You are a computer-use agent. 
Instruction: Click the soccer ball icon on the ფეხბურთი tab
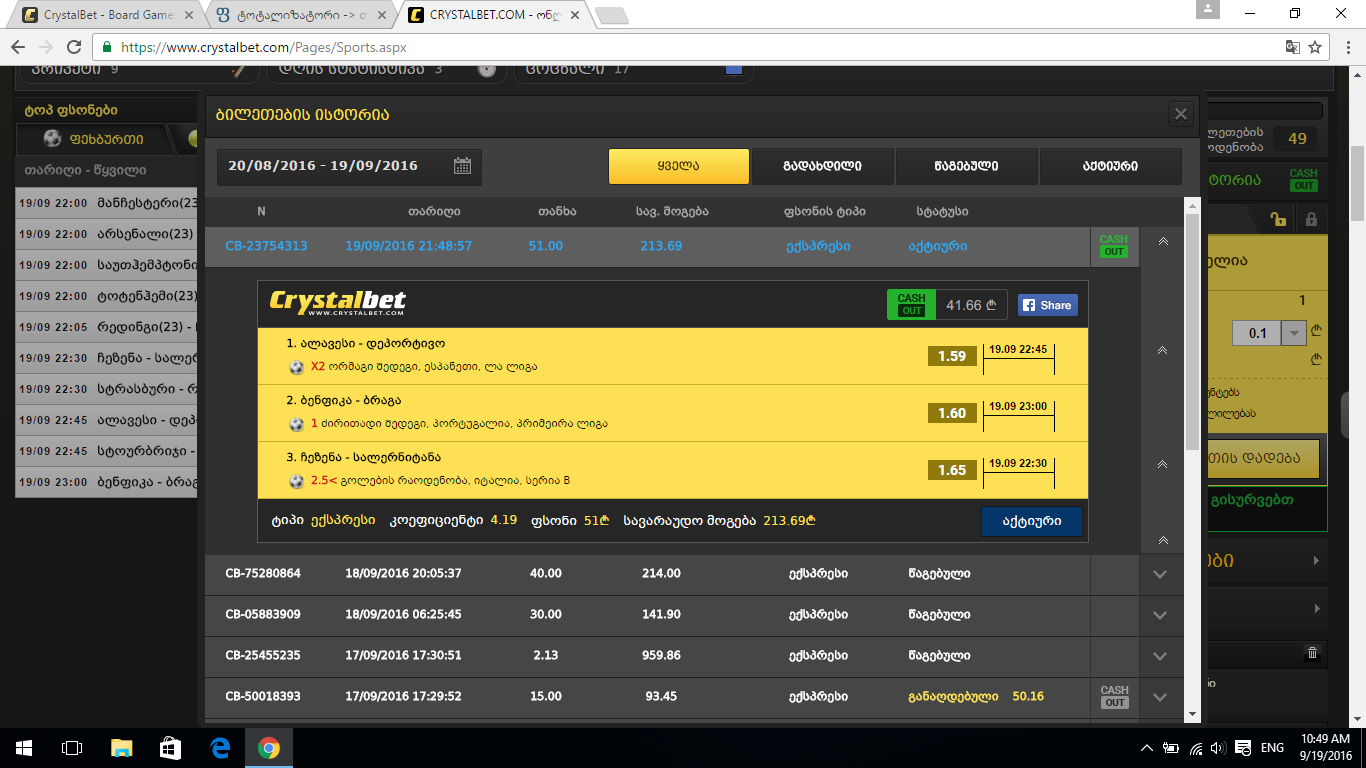(x=53, y=139)
